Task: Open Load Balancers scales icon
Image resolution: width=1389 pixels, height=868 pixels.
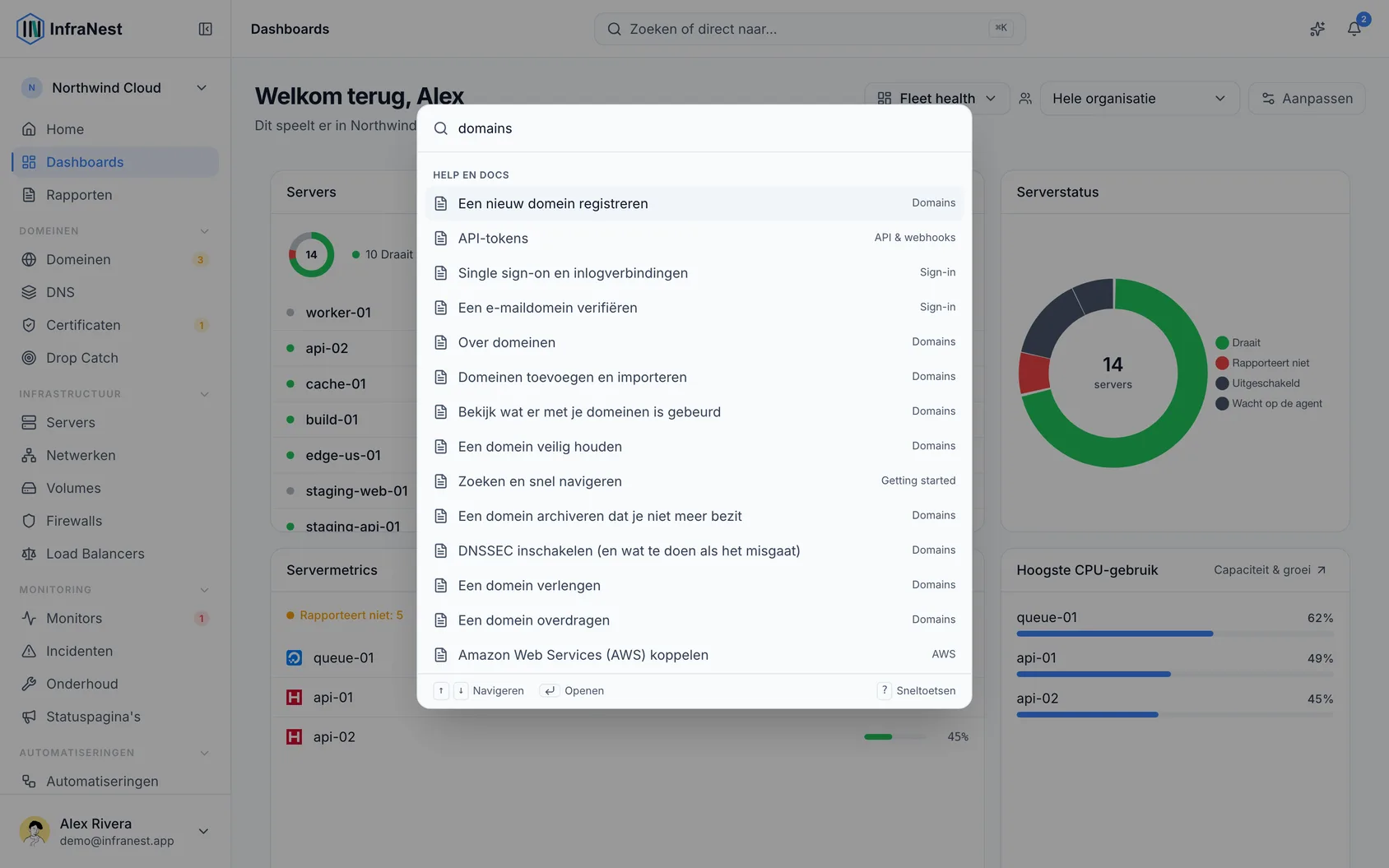Action: click(29, 554)
